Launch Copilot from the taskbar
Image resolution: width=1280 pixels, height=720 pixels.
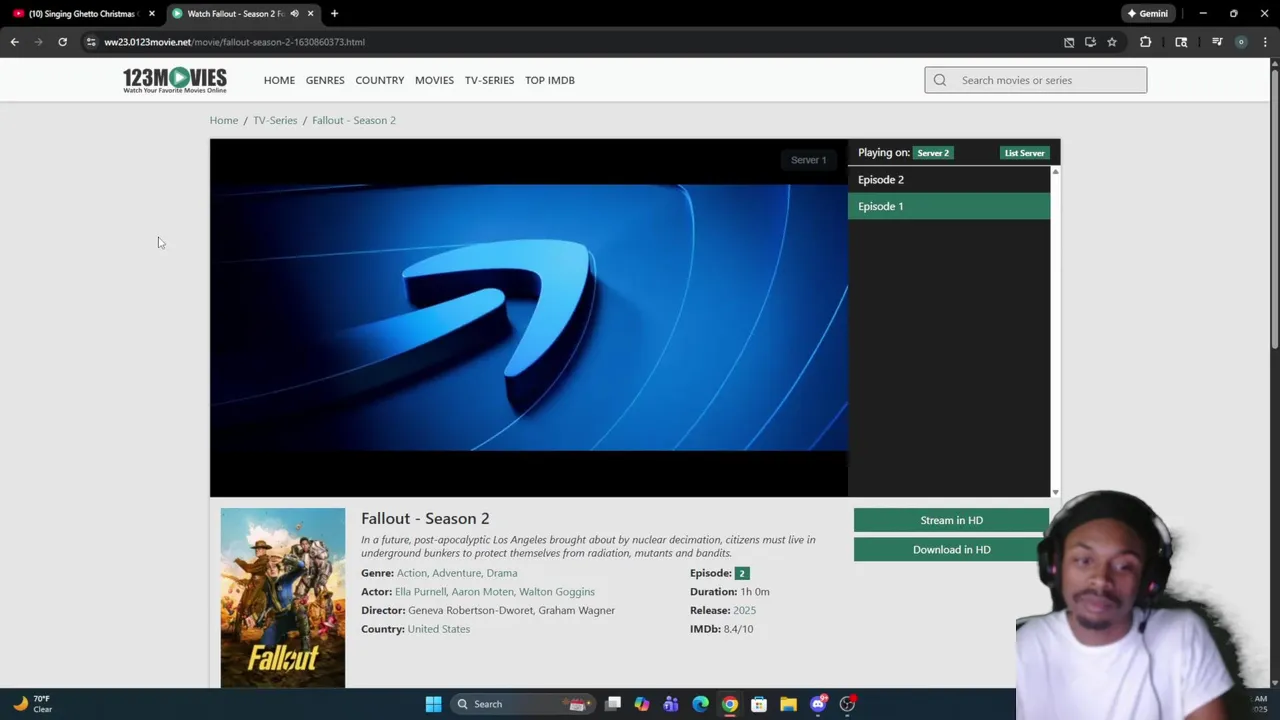[x=642, y=704]
